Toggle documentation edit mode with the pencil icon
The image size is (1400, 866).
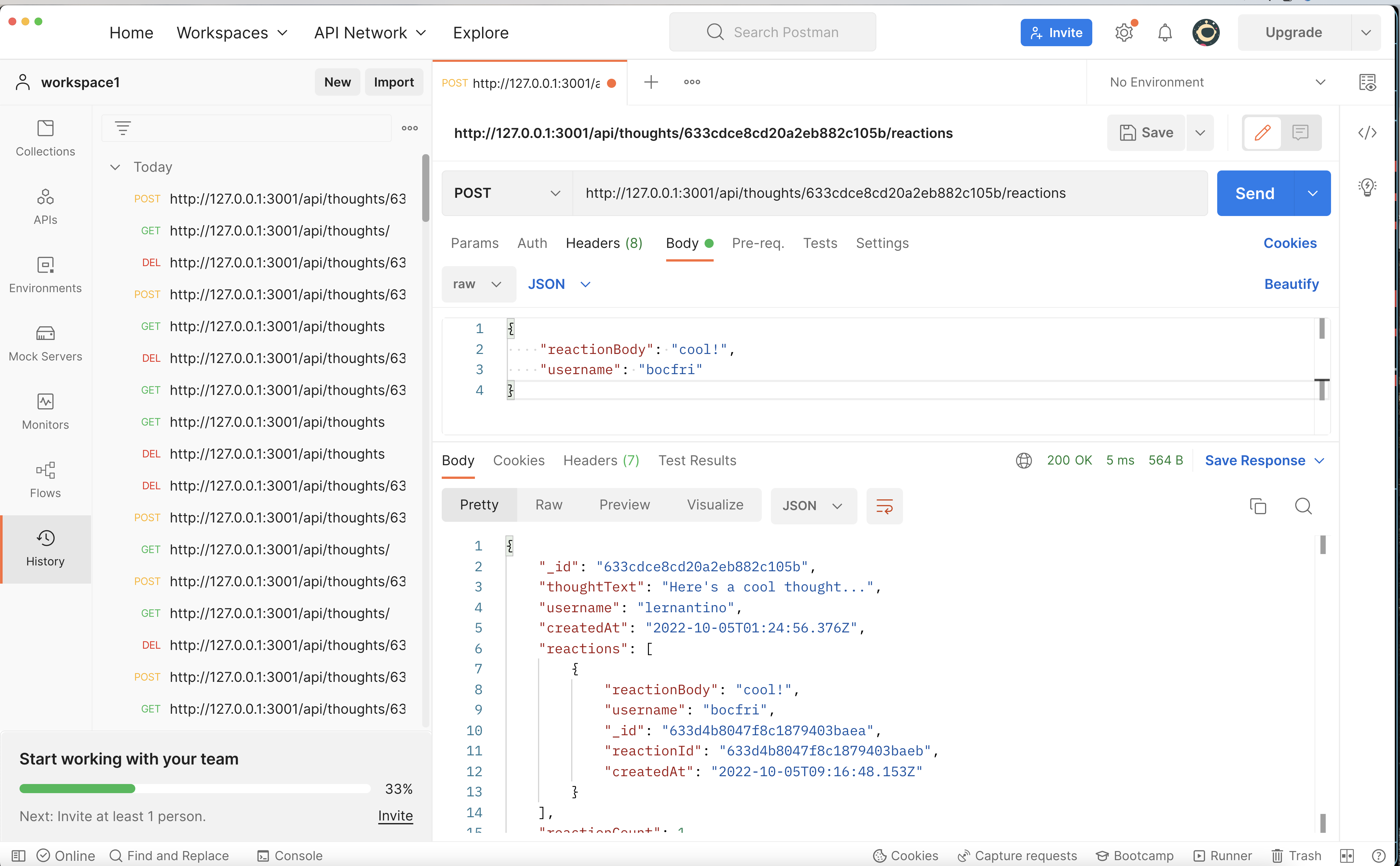1262,132
